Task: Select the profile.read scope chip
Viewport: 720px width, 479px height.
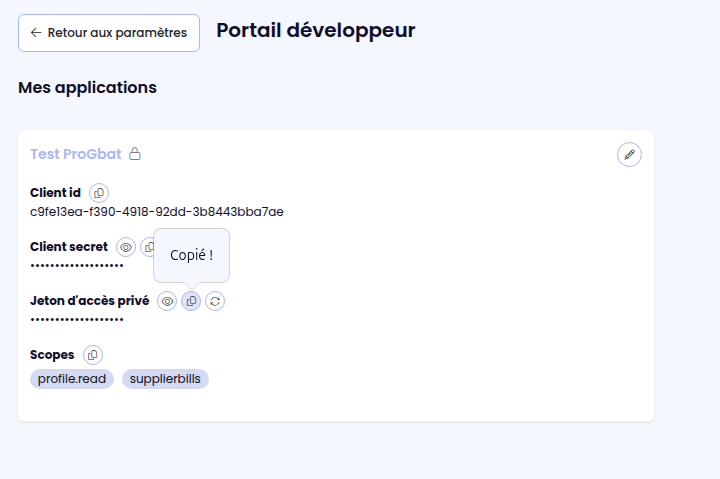Action: (72, 379)
